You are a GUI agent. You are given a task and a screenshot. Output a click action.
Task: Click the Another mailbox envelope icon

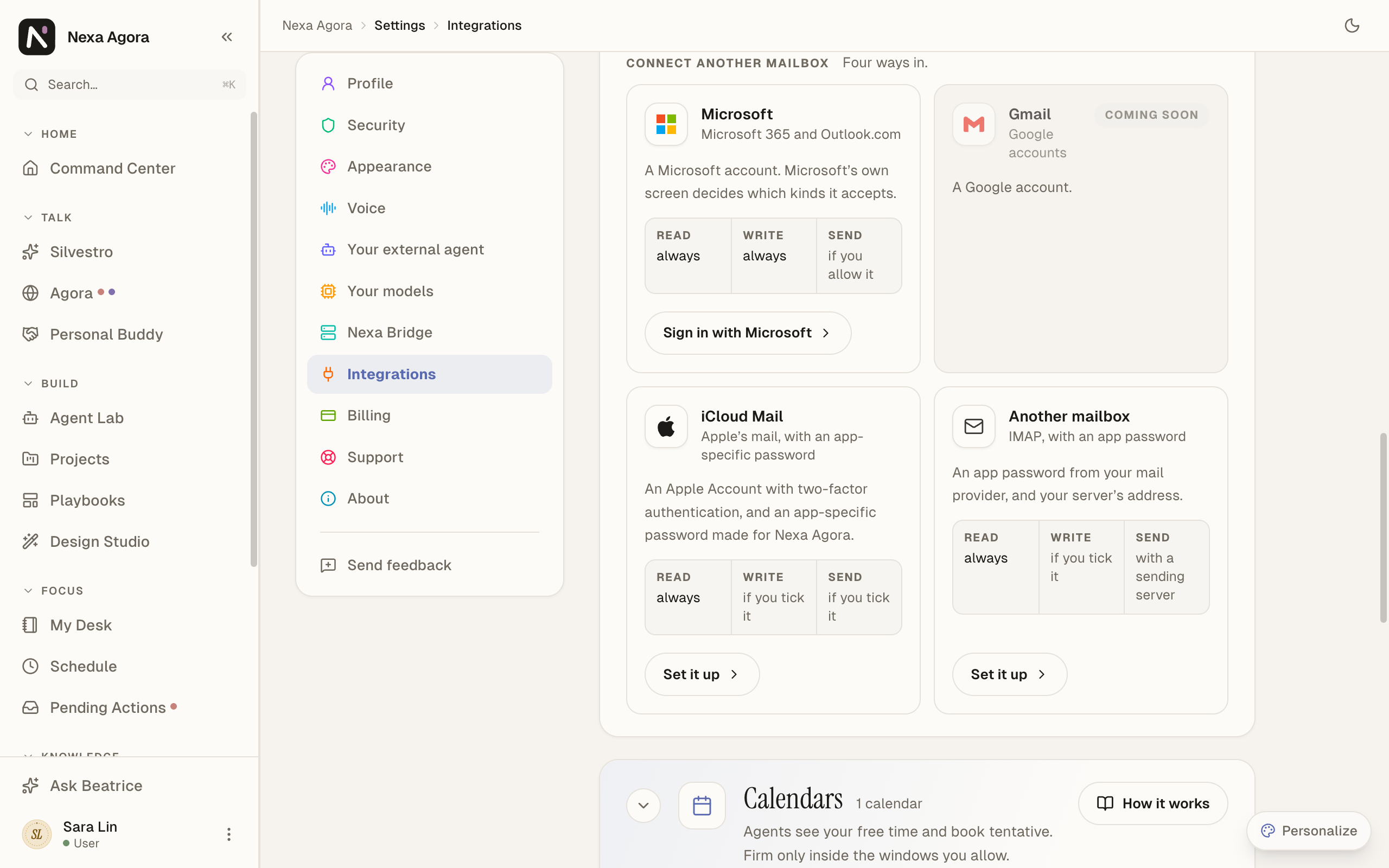point(973,426)
